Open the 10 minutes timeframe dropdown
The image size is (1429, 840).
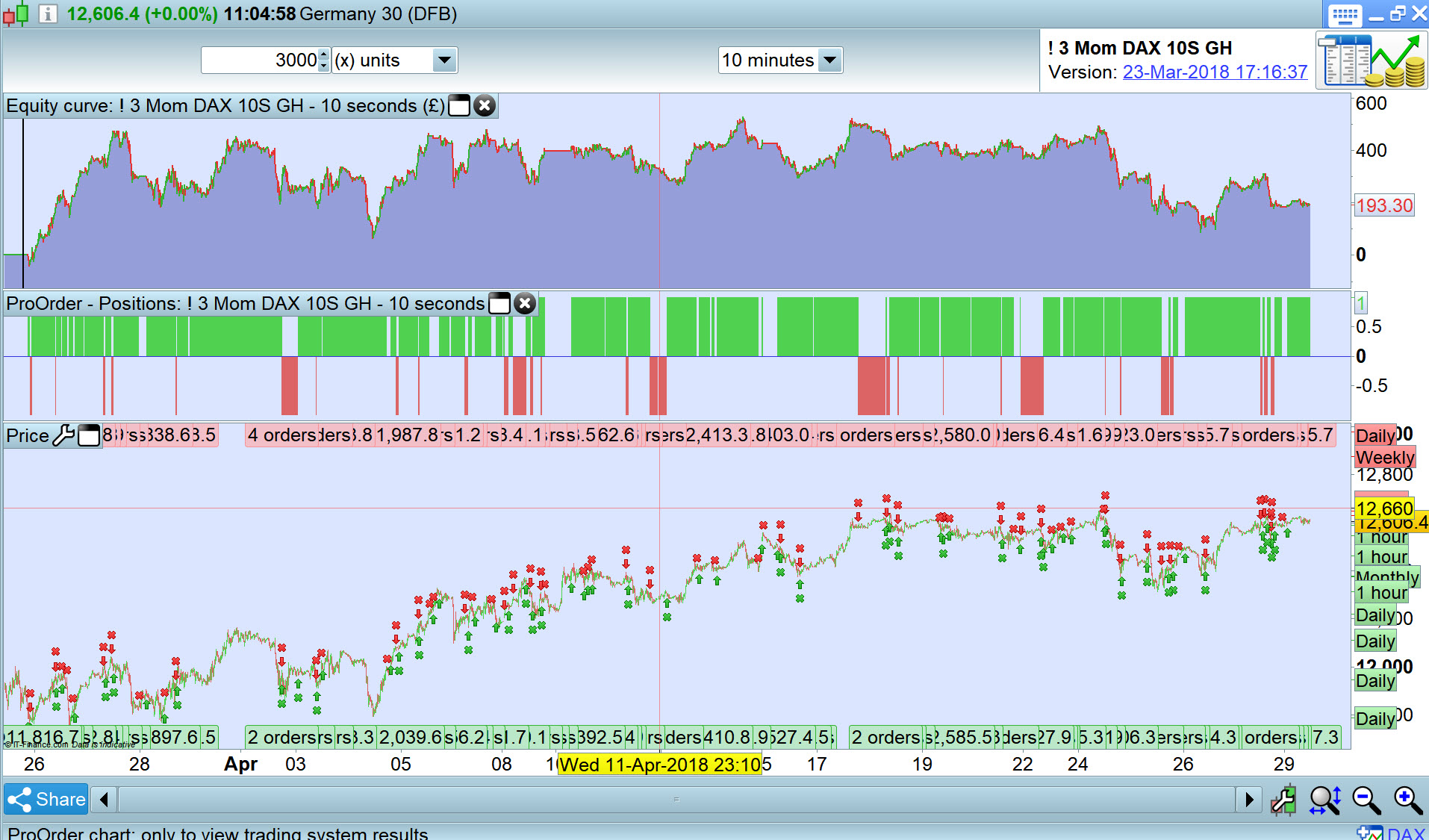pyautogui.click(x=830, y=60)
